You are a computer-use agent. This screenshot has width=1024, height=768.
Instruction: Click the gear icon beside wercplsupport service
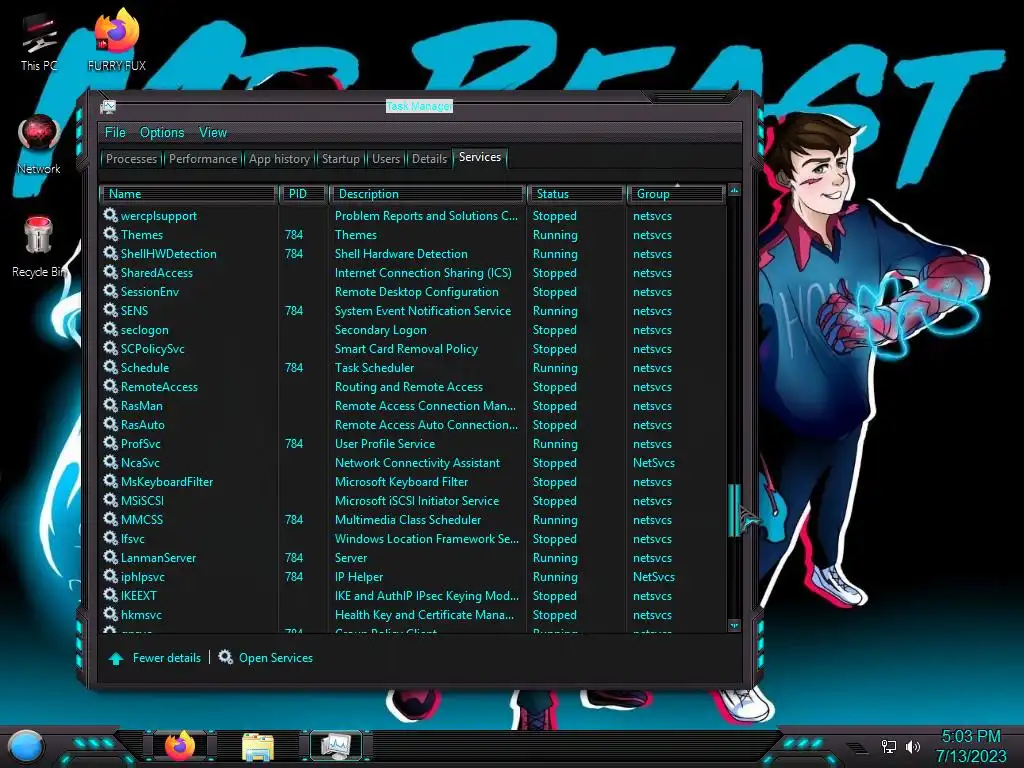110,215
